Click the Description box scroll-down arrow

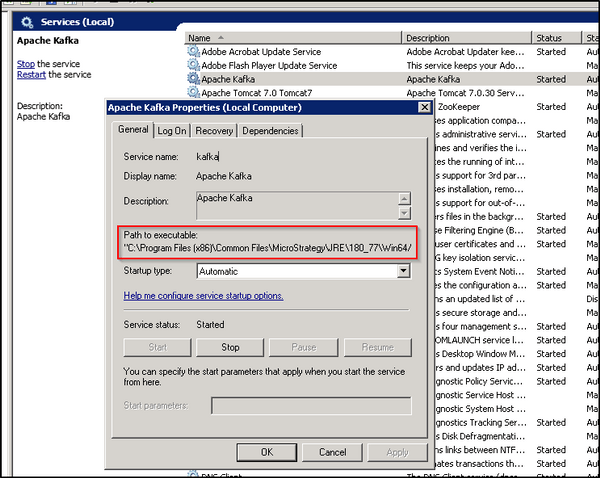[x=404, y=212]
